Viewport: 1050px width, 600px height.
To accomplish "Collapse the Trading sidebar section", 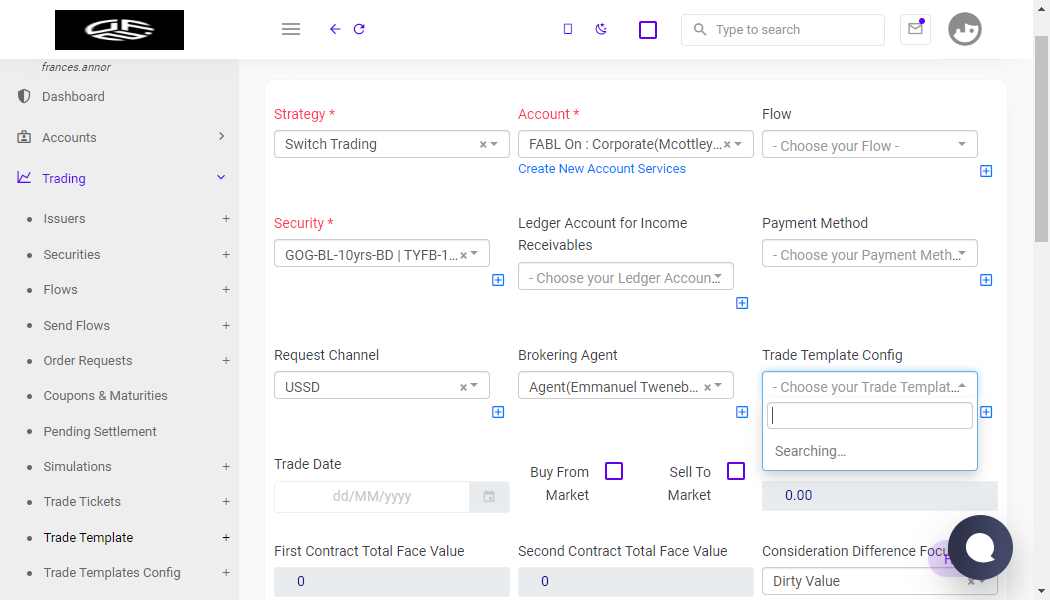I will [221, 177].
